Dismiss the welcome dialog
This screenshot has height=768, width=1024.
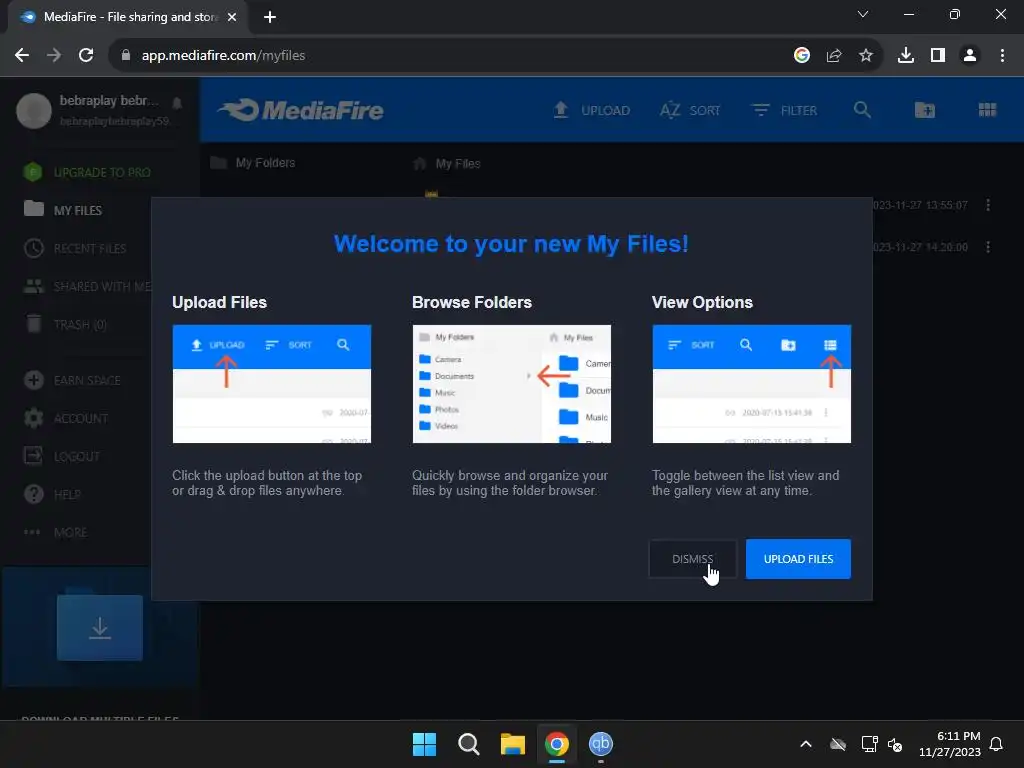(x=692, y=559)
